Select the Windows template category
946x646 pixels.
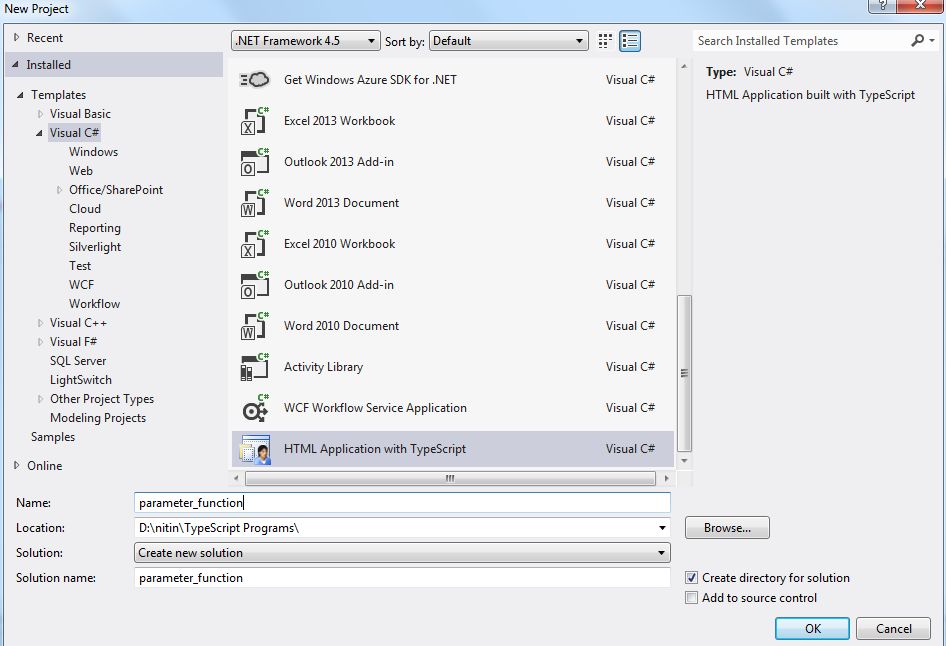pyautogui.click(x=94, y=151)
